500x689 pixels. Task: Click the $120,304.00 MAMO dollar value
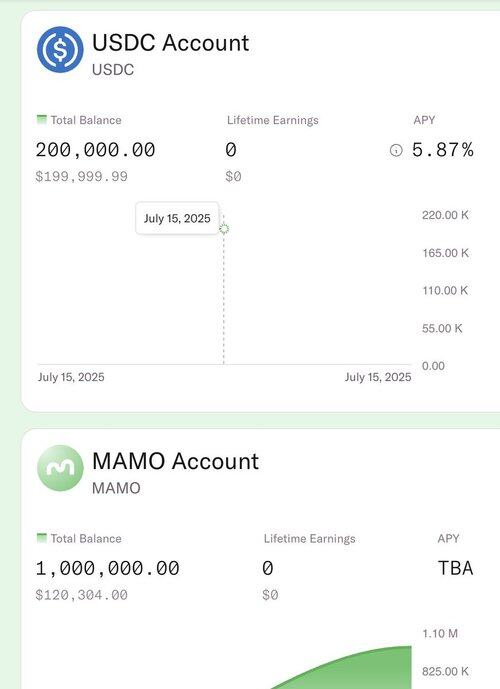tap(82, 595)
